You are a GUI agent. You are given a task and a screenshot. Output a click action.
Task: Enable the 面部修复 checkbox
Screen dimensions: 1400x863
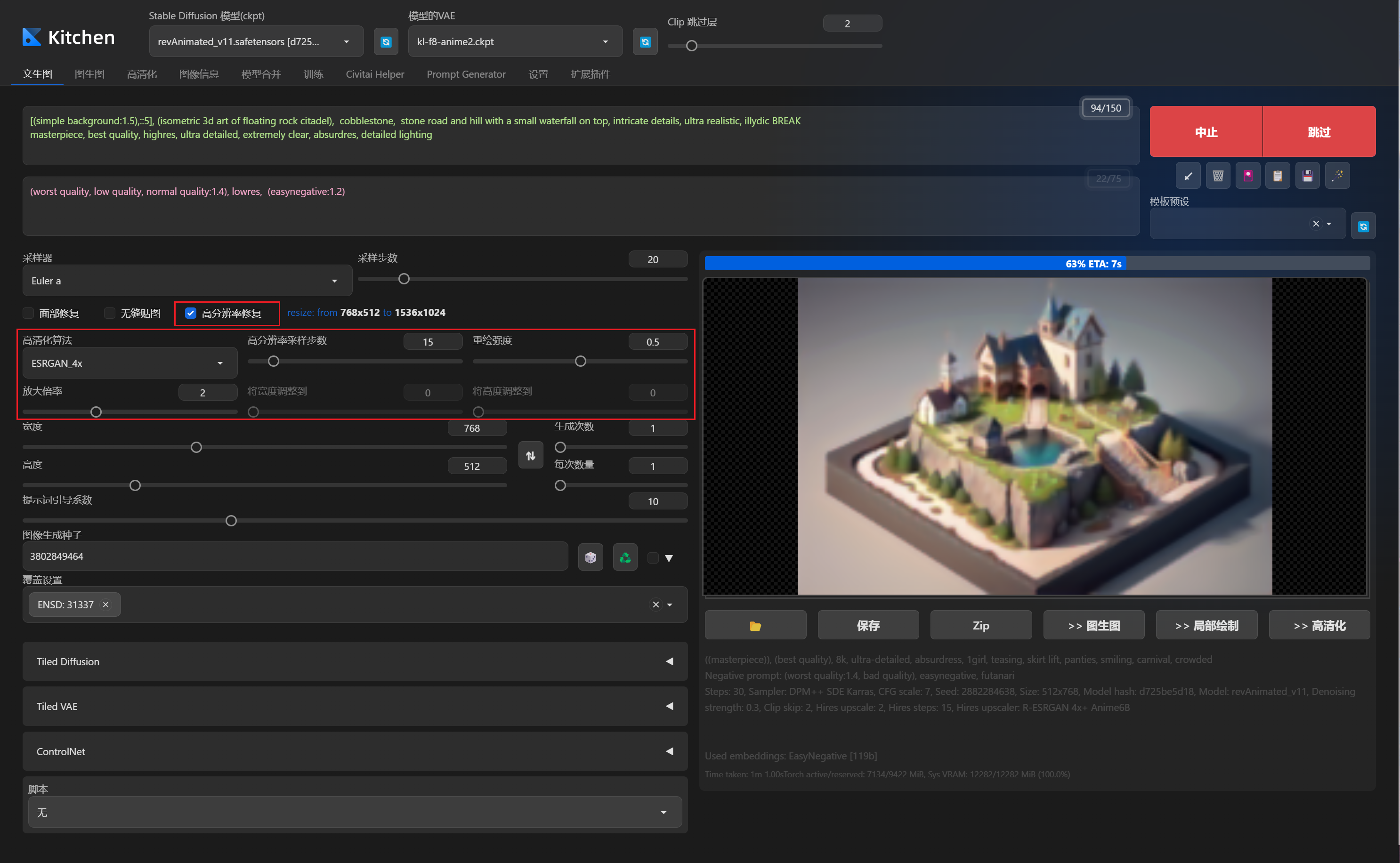coord(28,313)
